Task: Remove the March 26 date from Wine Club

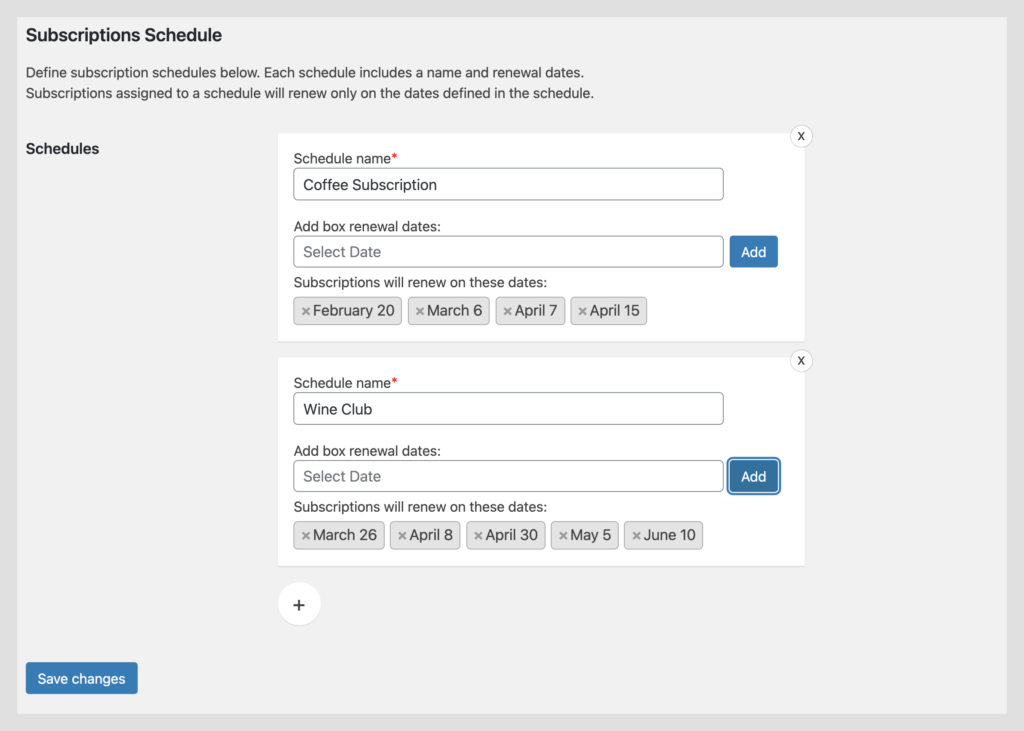Action: click(x=304, y=535)
